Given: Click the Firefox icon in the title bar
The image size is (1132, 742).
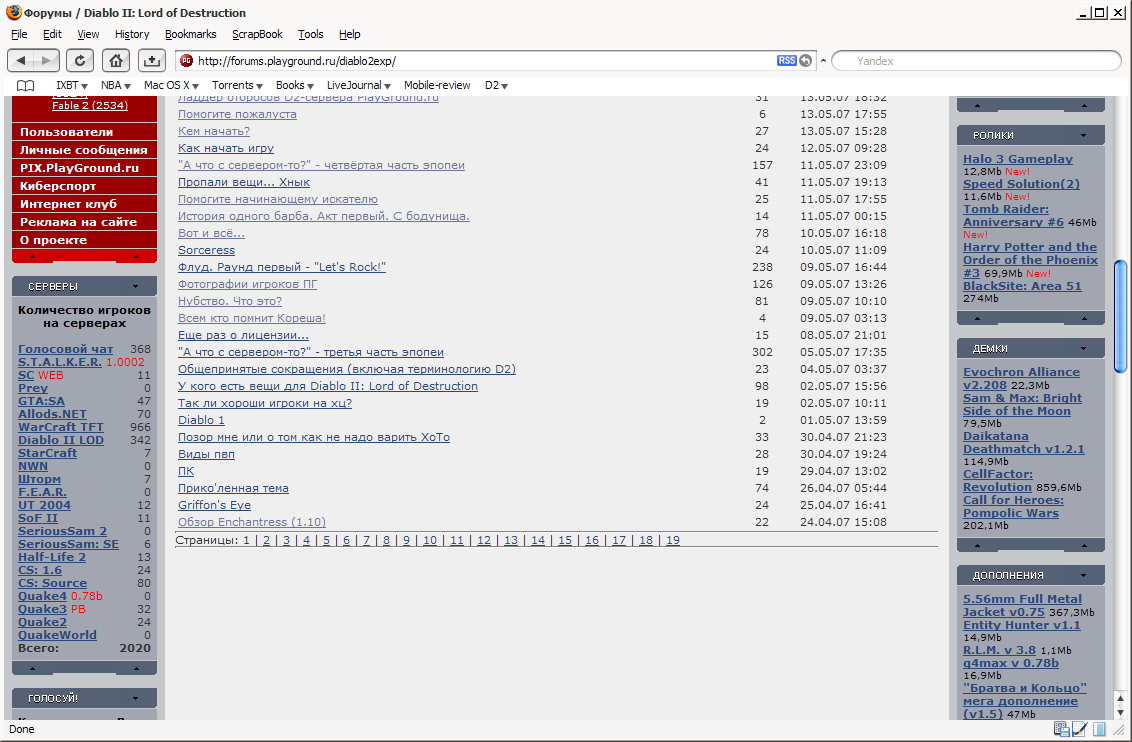Looking at the screenshot, I should 14,12.
